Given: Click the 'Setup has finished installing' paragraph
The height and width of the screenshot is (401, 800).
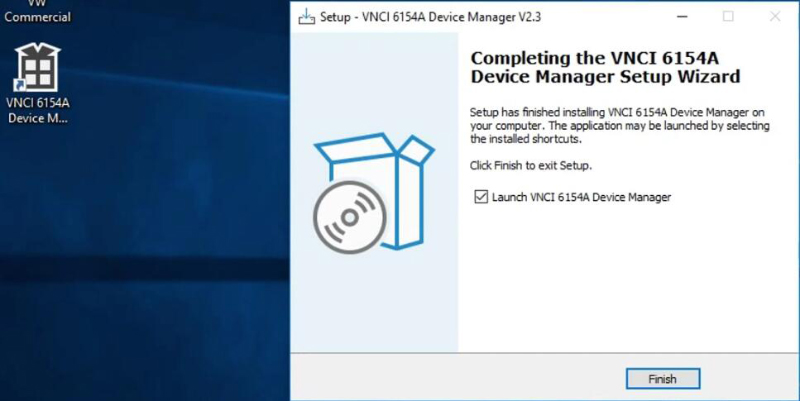Looking at the screenshot, I should pos(619,126).
